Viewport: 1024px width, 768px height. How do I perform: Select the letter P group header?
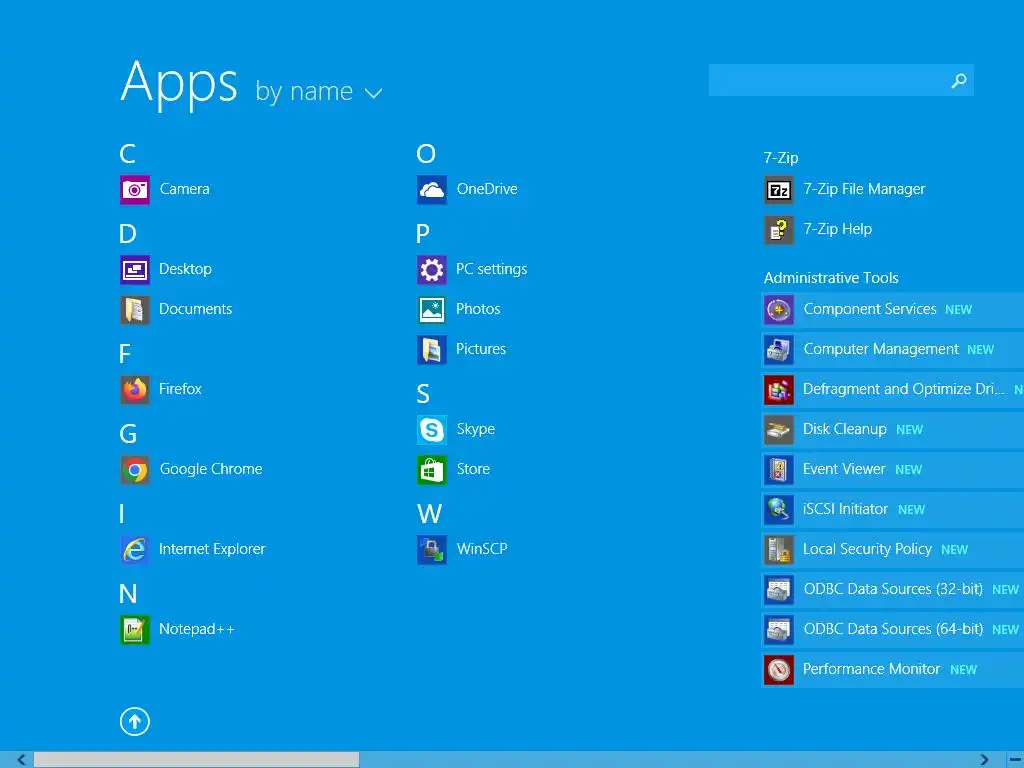coord(423,234)
